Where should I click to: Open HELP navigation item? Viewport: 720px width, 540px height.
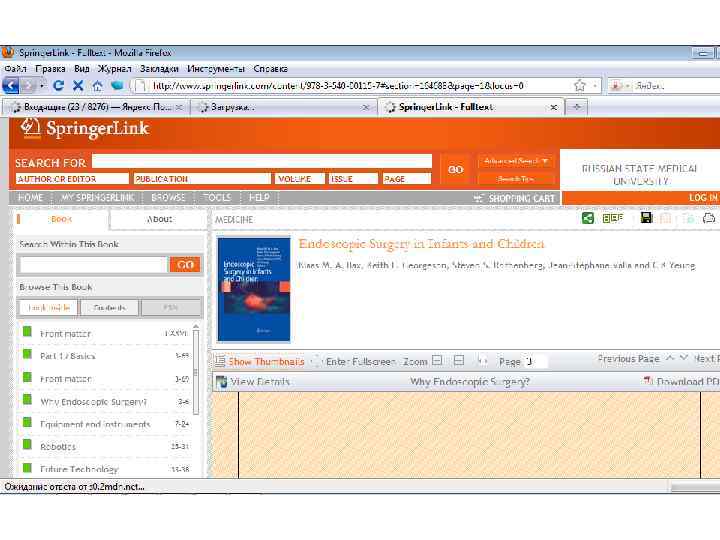[x=259, y=197]
